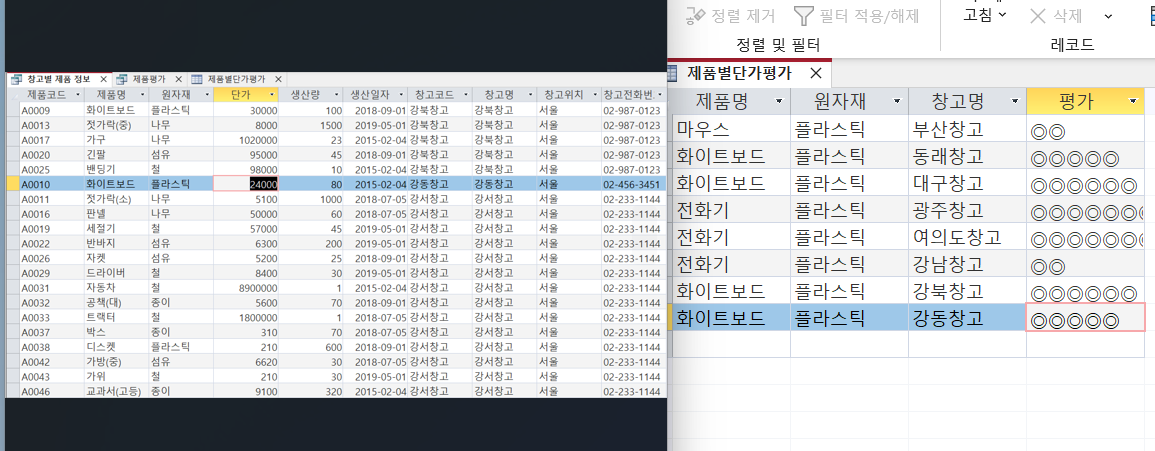Screen dimensions: 1155x451
Task: Switch to the small 제품별단가평가 tab on left
Action: 235,79
